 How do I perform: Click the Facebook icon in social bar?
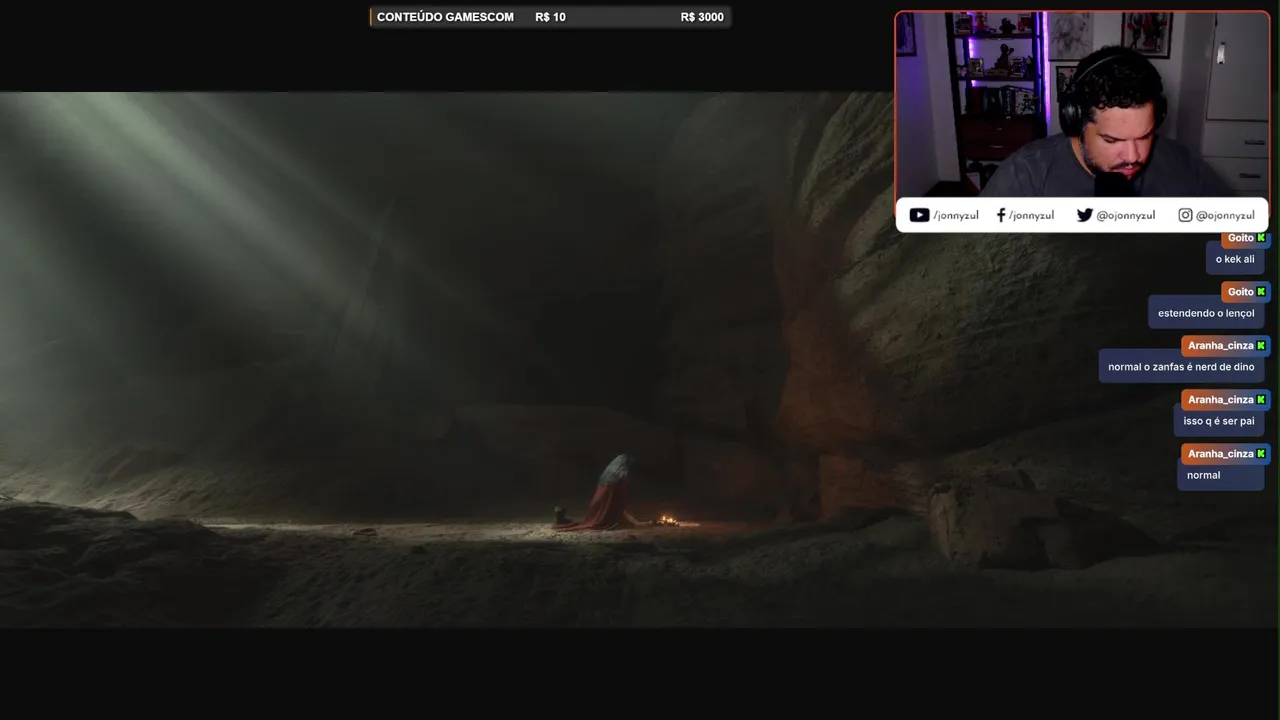click(1001, 215)
